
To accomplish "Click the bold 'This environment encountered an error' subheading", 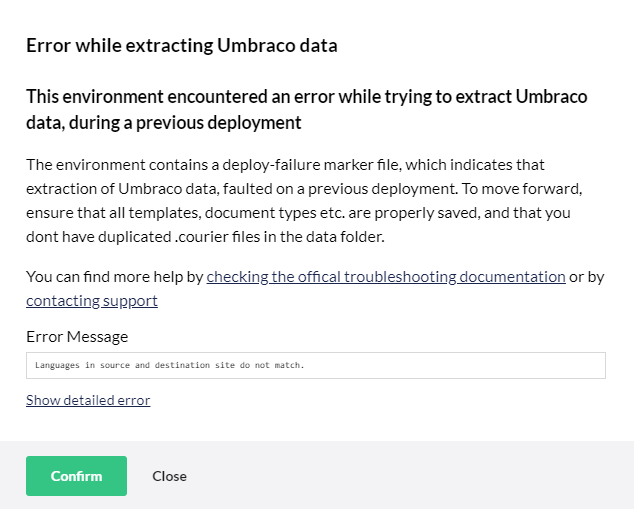I will (x=306, y=97).
